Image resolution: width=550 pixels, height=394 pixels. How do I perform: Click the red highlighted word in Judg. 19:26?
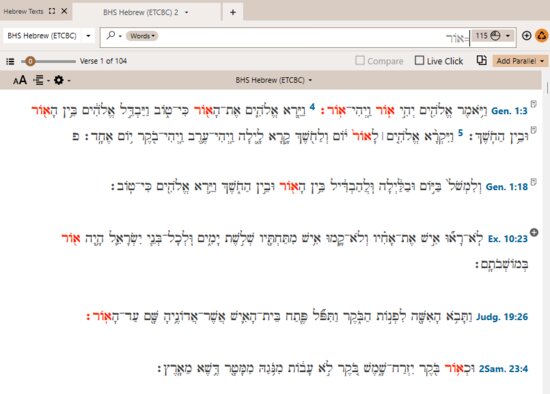(x=102, y=316)
